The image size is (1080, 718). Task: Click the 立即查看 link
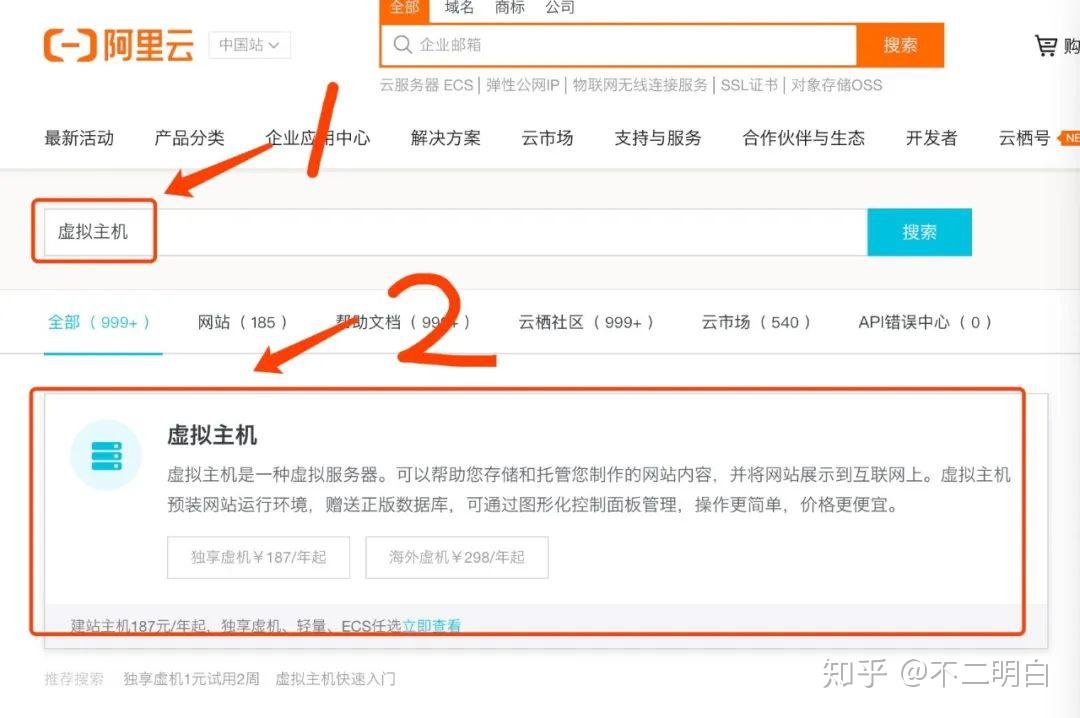coord(432,626)
